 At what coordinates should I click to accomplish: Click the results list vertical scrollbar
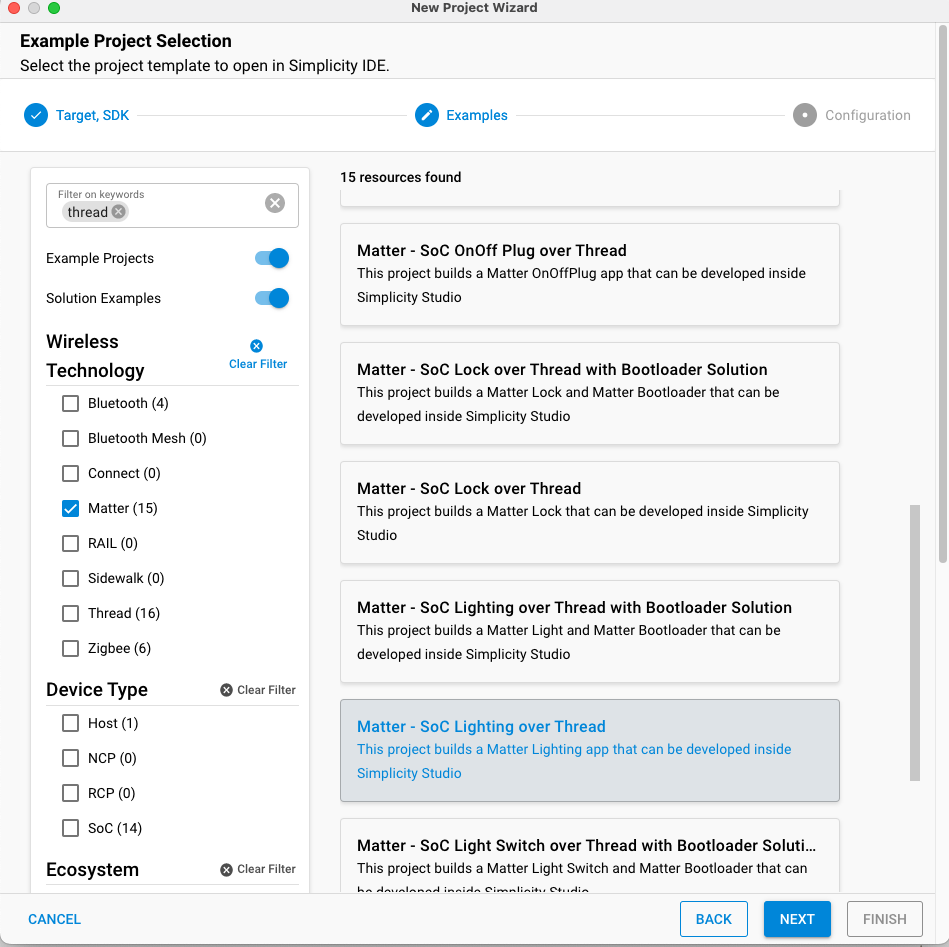click(x=914, y=642)
